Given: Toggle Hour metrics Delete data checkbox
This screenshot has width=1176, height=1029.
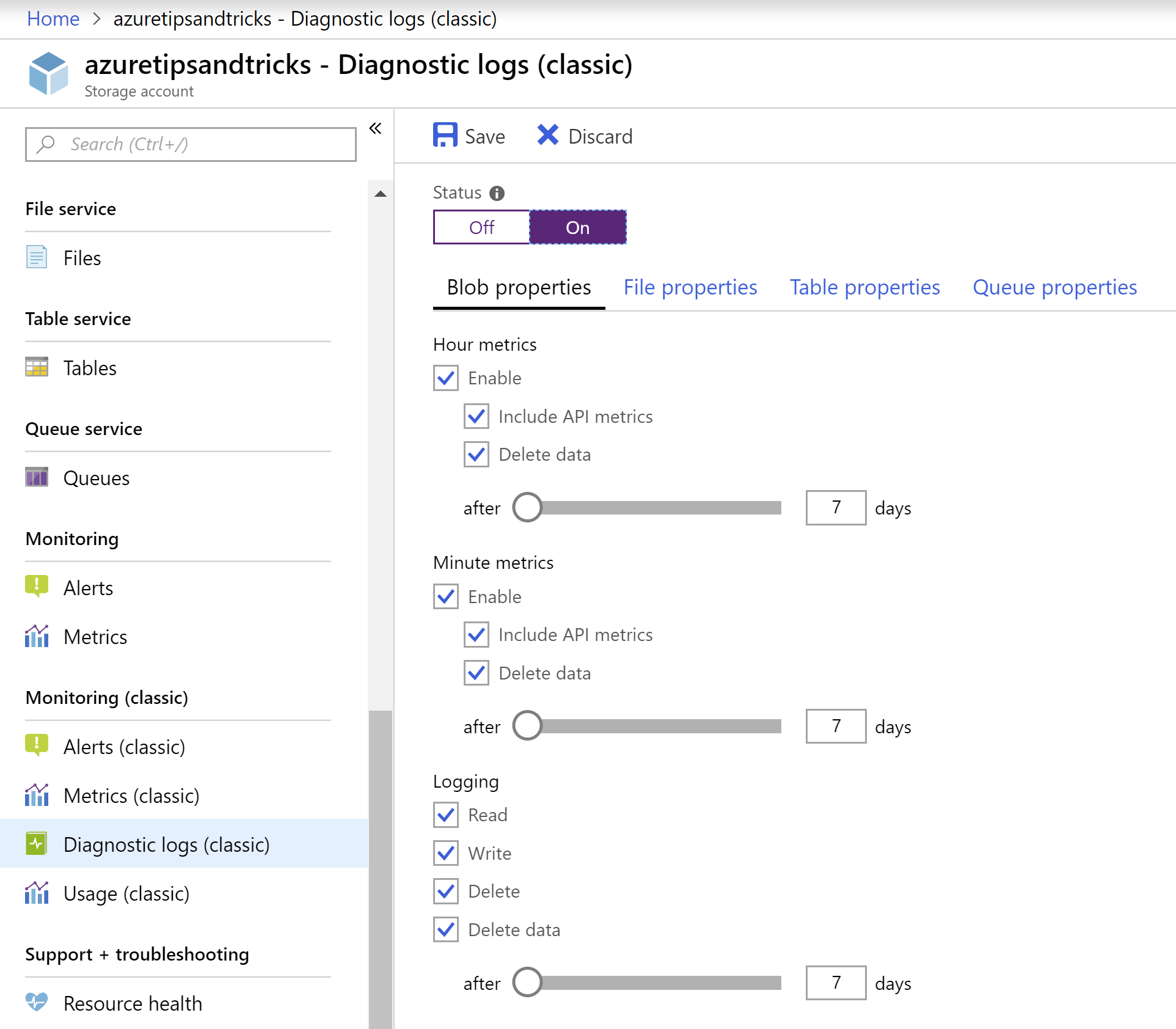Looking at the screenshot, I should pyautogui.click(x=477, y=455).
